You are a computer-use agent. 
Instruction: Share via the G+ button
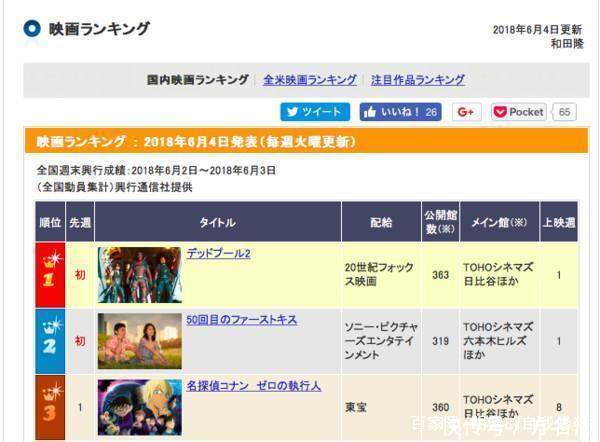466,112
